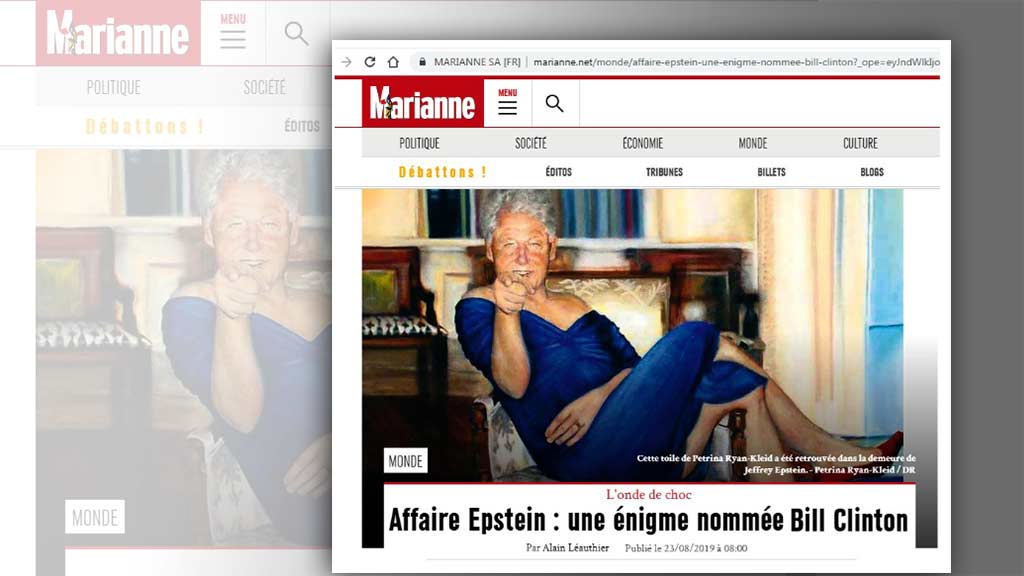
Task: Open ÉDITOS in the background window
Action: [x=302, y=126]
